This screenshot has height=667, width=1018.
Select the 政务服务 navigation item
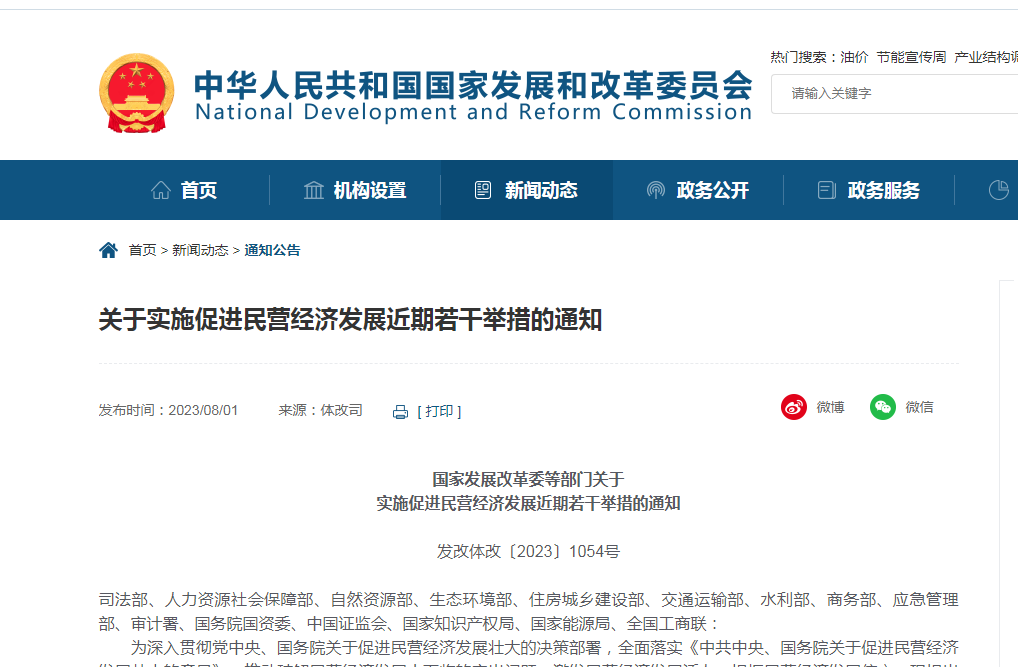pos(883,190)
